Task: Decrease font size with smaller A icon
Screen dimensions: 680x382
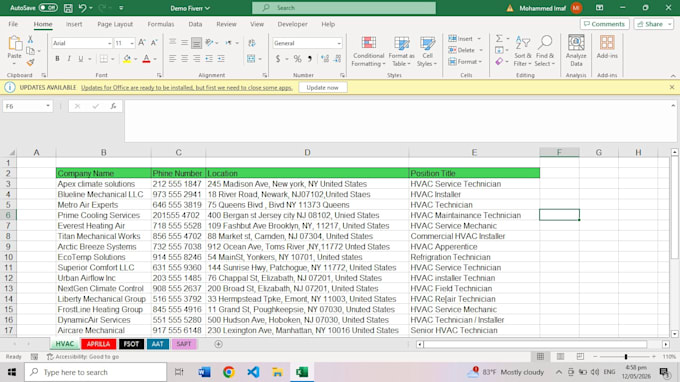Action: coord(154,43)
